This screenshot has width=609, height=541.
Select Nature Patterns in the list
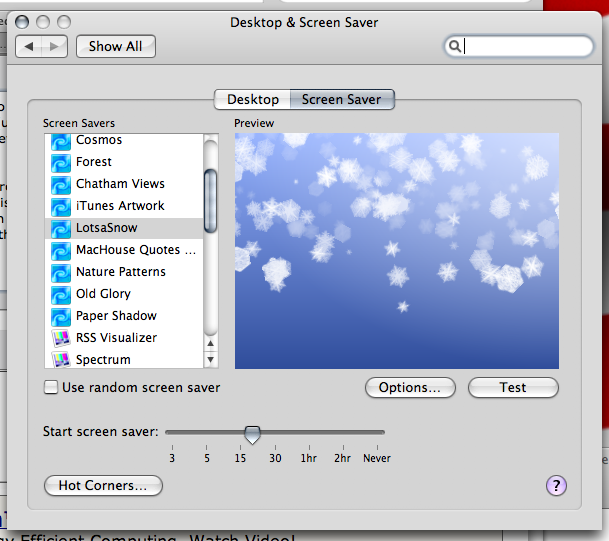121,271
